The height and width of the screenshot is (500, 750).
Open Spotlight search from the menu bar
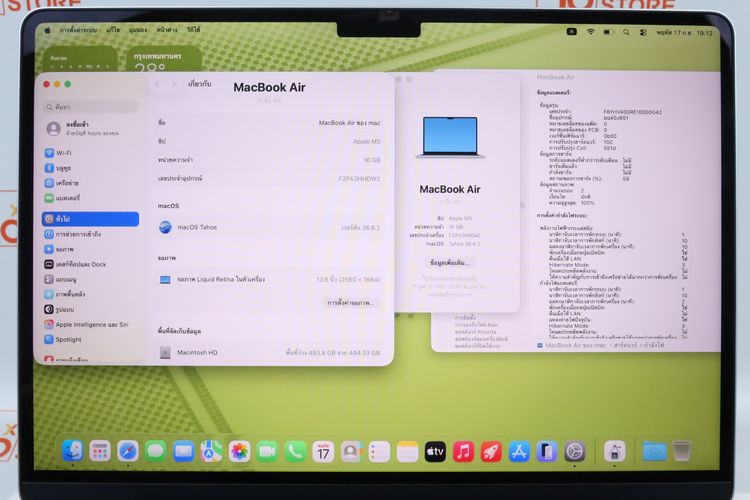tap(626, 32)
